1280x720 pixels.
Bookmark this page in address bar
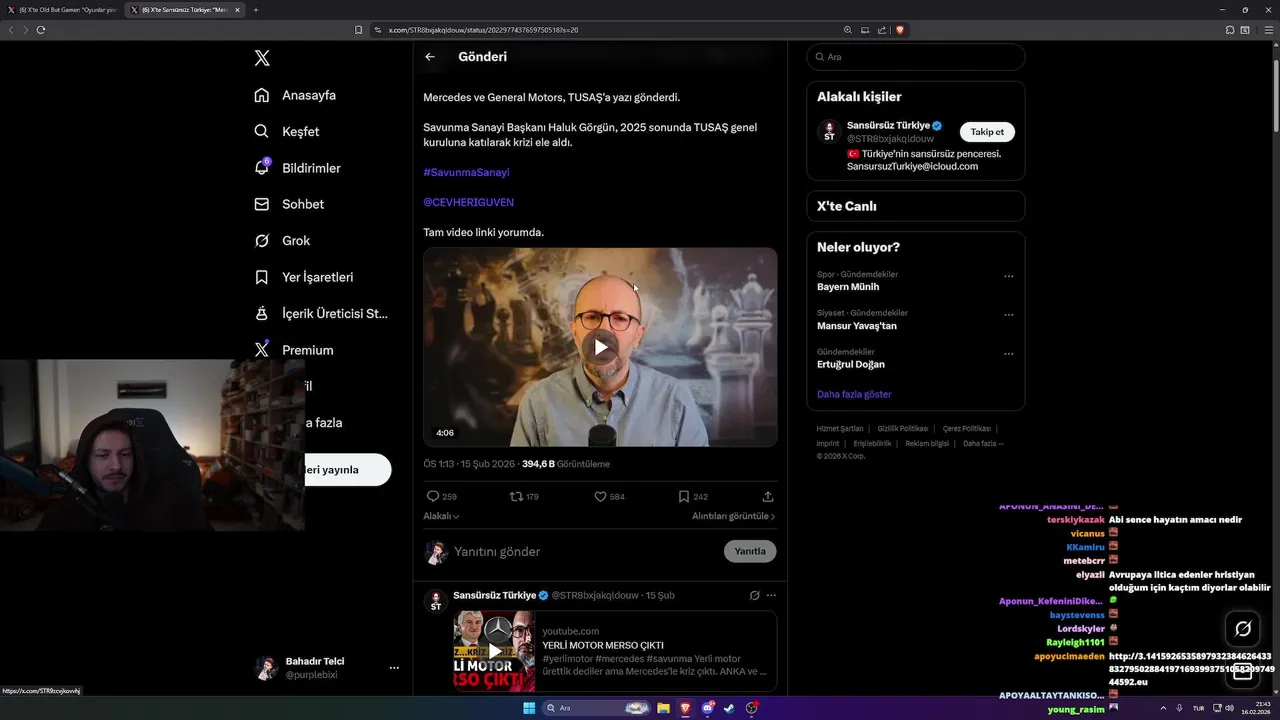pos(359,30)
